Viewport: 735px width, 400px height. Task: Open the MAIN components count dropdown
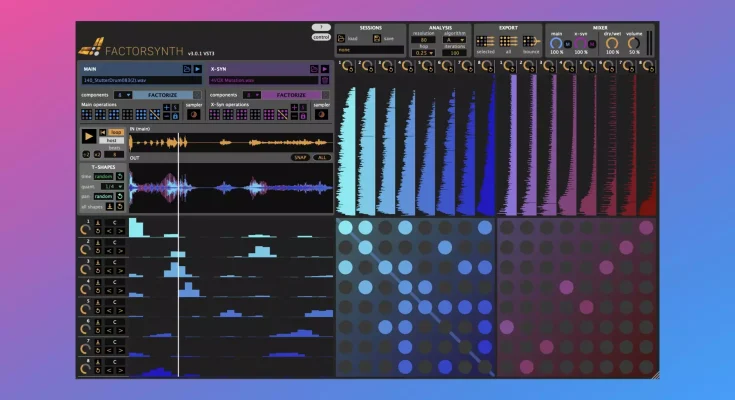[123, 94]
